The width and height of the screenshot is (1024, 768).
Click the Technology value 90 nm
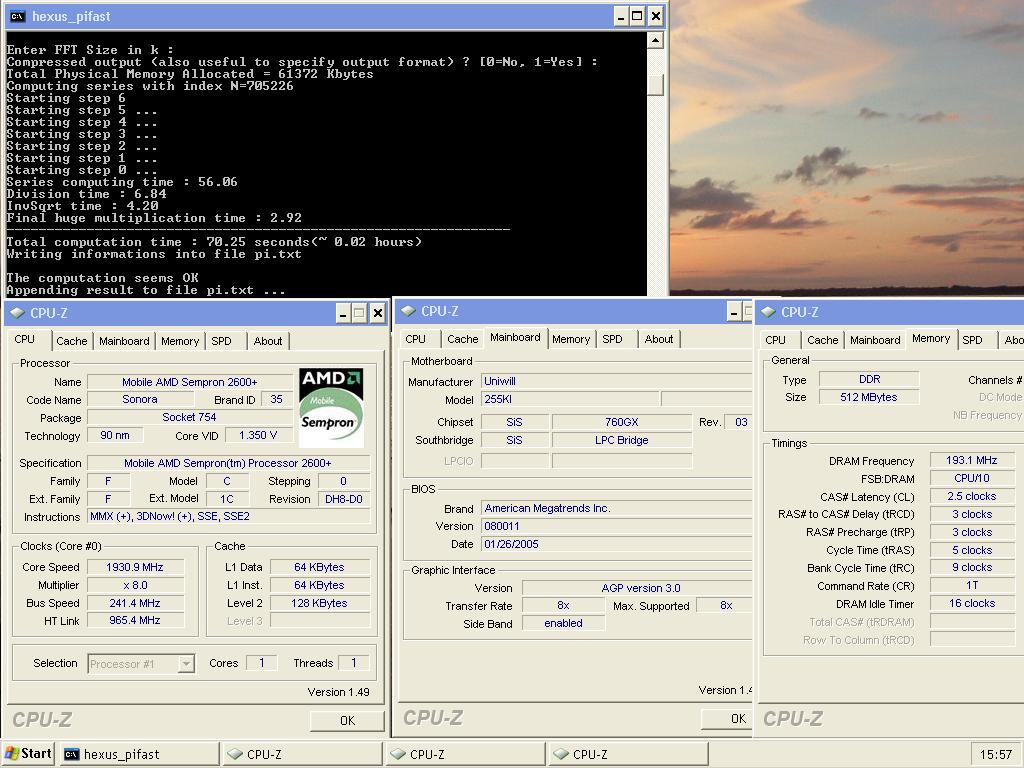tap(115, 435)
